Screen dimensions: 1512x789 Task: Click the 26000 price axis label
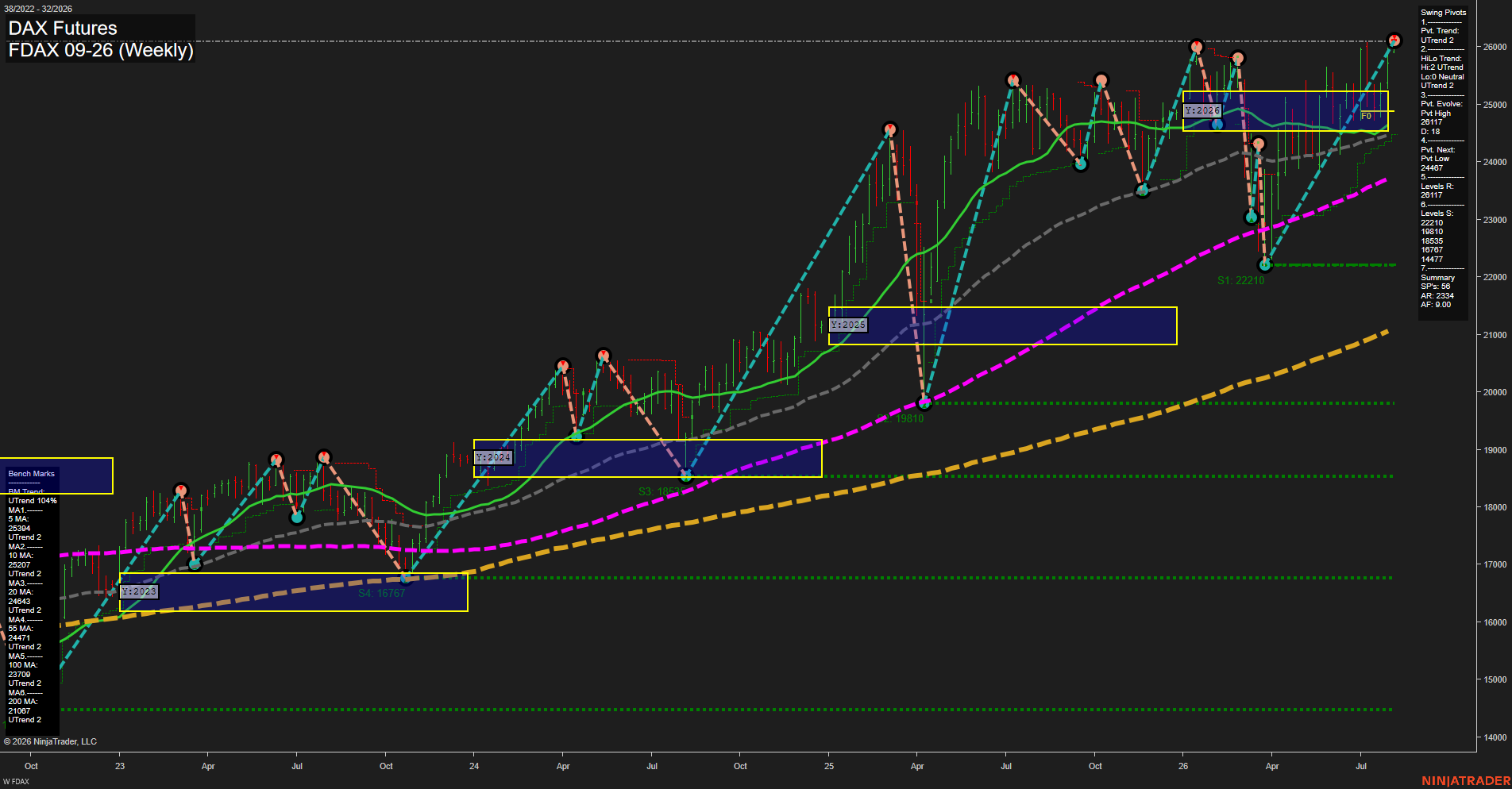(x=1495, y=47)
